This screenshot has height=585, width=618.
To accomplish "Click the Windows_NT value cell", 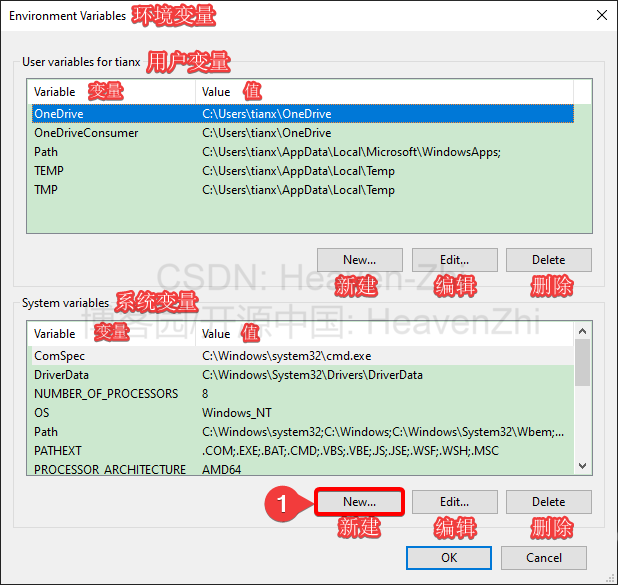I will [236, 413].
